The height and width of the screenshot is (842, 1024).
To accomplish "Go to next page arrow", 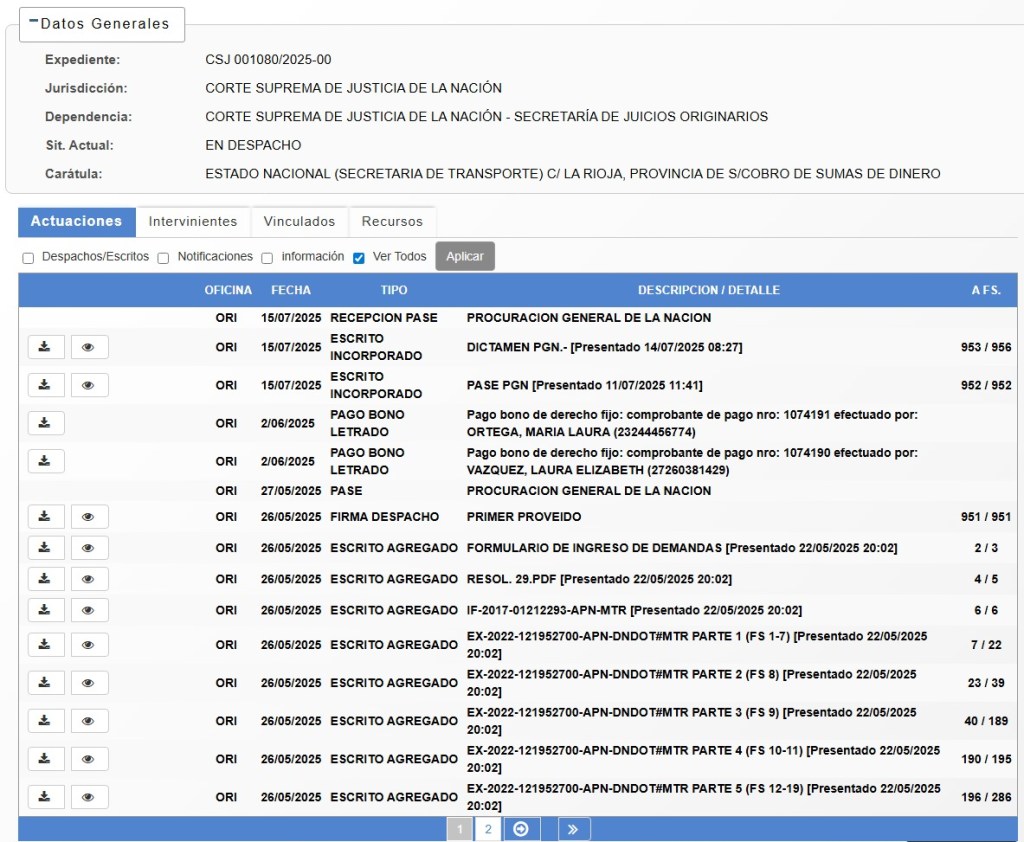I will 521,829.
